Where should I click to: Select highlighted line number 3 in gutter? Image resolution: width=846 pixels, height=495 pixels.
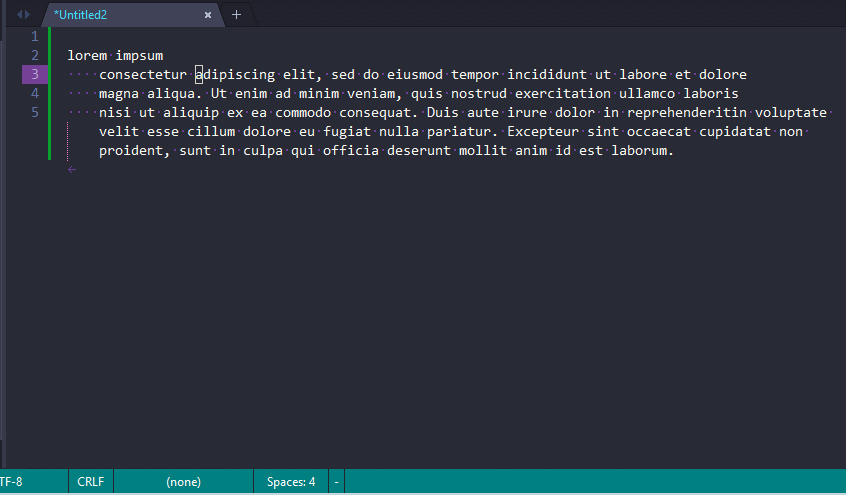[x=34, y=74]
